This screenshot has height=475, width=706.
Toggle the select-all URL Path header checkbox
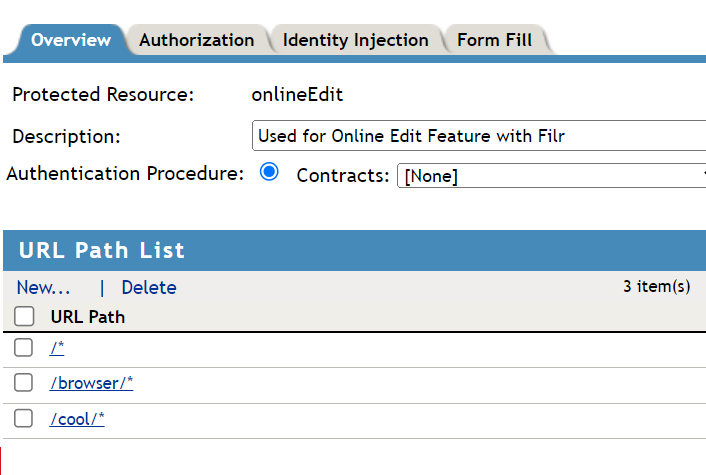tap(24, 317)
